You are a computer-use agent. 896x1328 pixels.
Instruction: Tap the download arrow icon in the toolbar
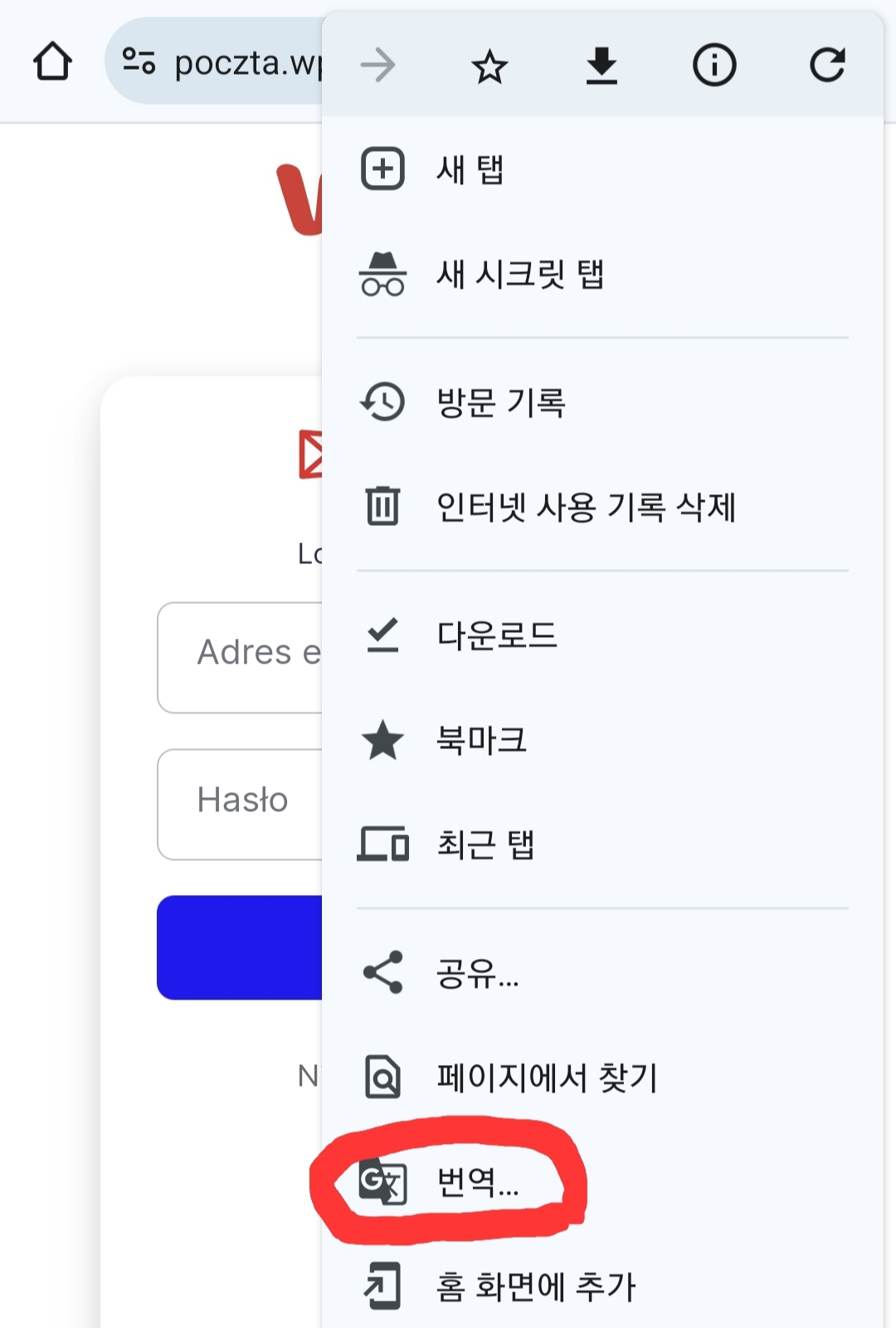click(x=601, y=66)
